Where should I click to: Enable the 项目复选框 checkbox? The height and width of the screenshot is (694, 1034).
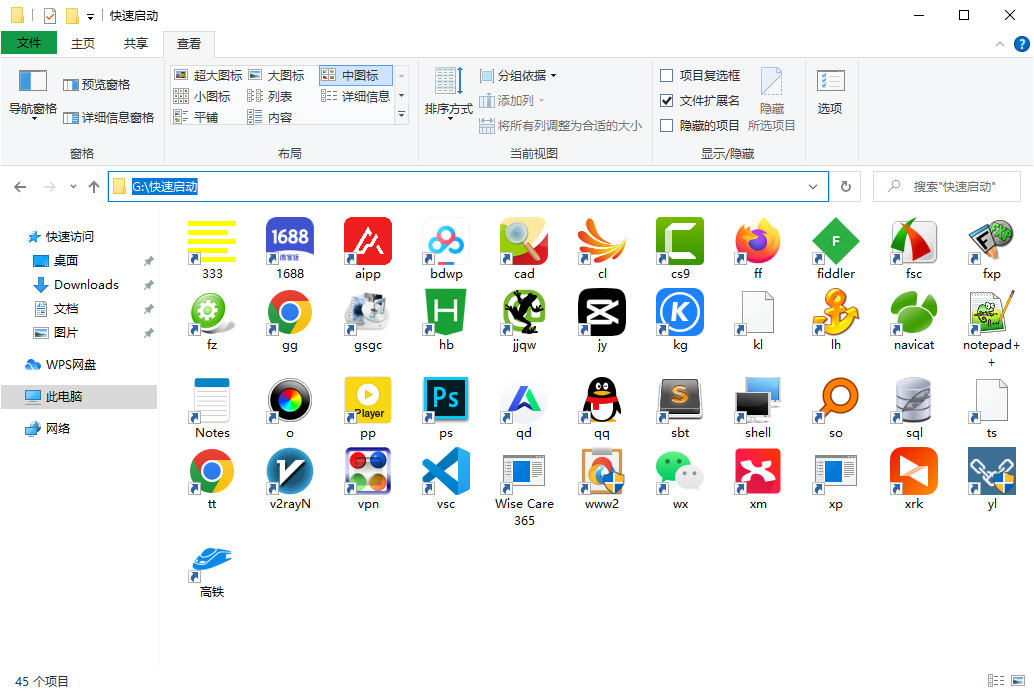tap(667, 76)
